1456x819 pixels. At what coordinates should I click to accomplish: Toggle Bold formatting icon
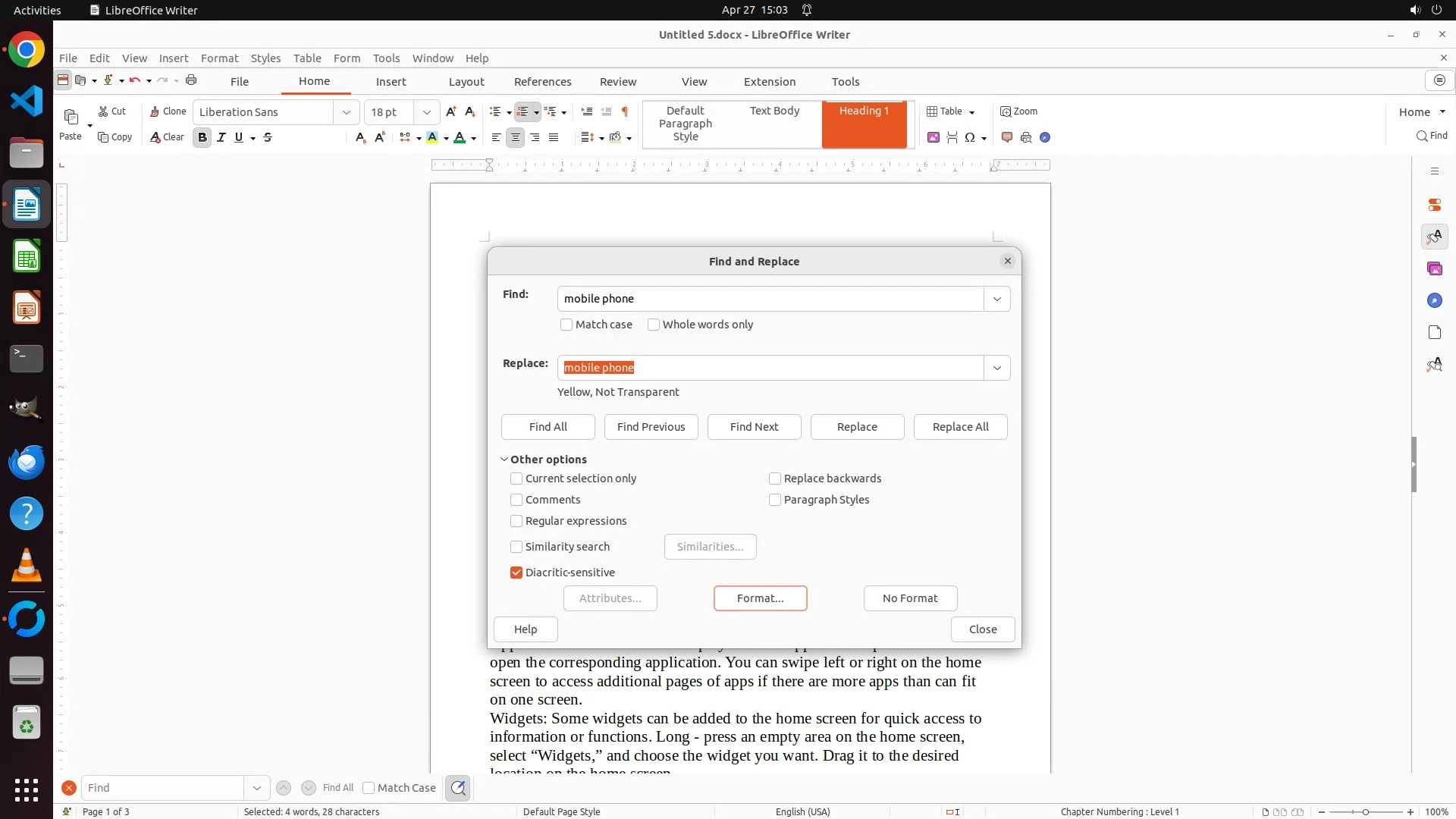202,137
